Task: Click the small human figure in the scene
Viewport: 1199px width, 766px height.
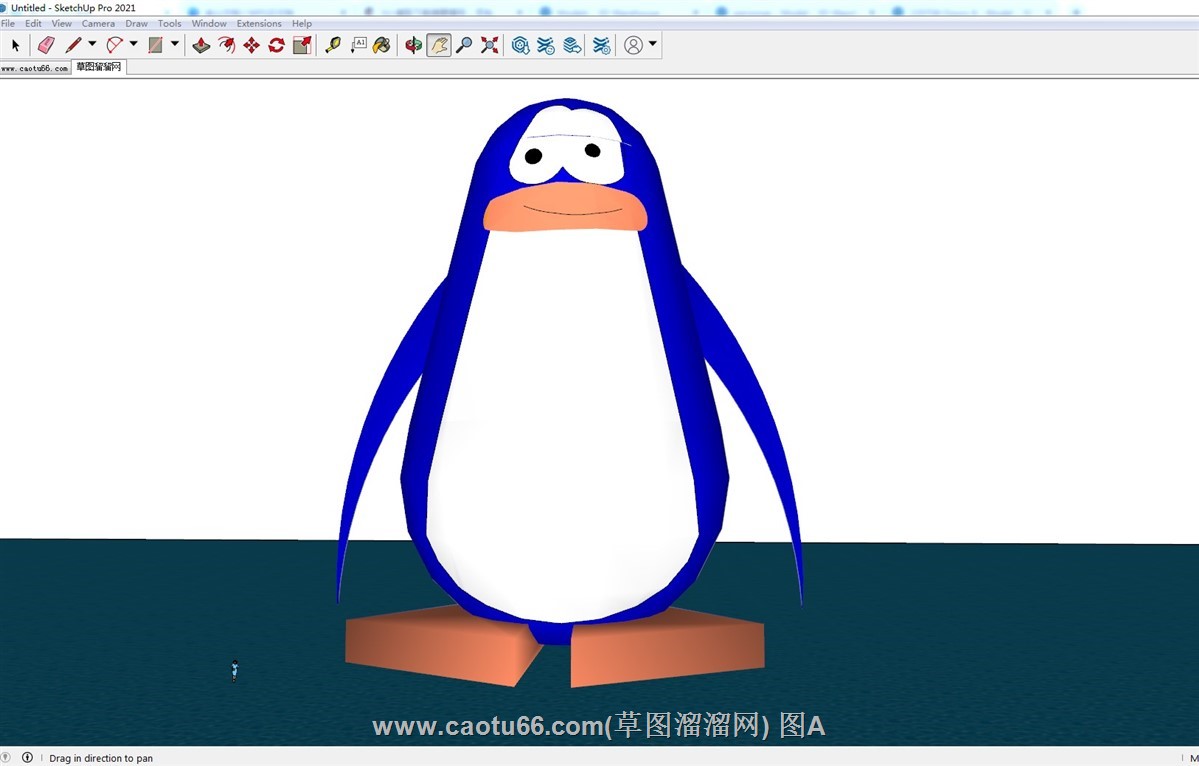Action: (x=235, y=670)
